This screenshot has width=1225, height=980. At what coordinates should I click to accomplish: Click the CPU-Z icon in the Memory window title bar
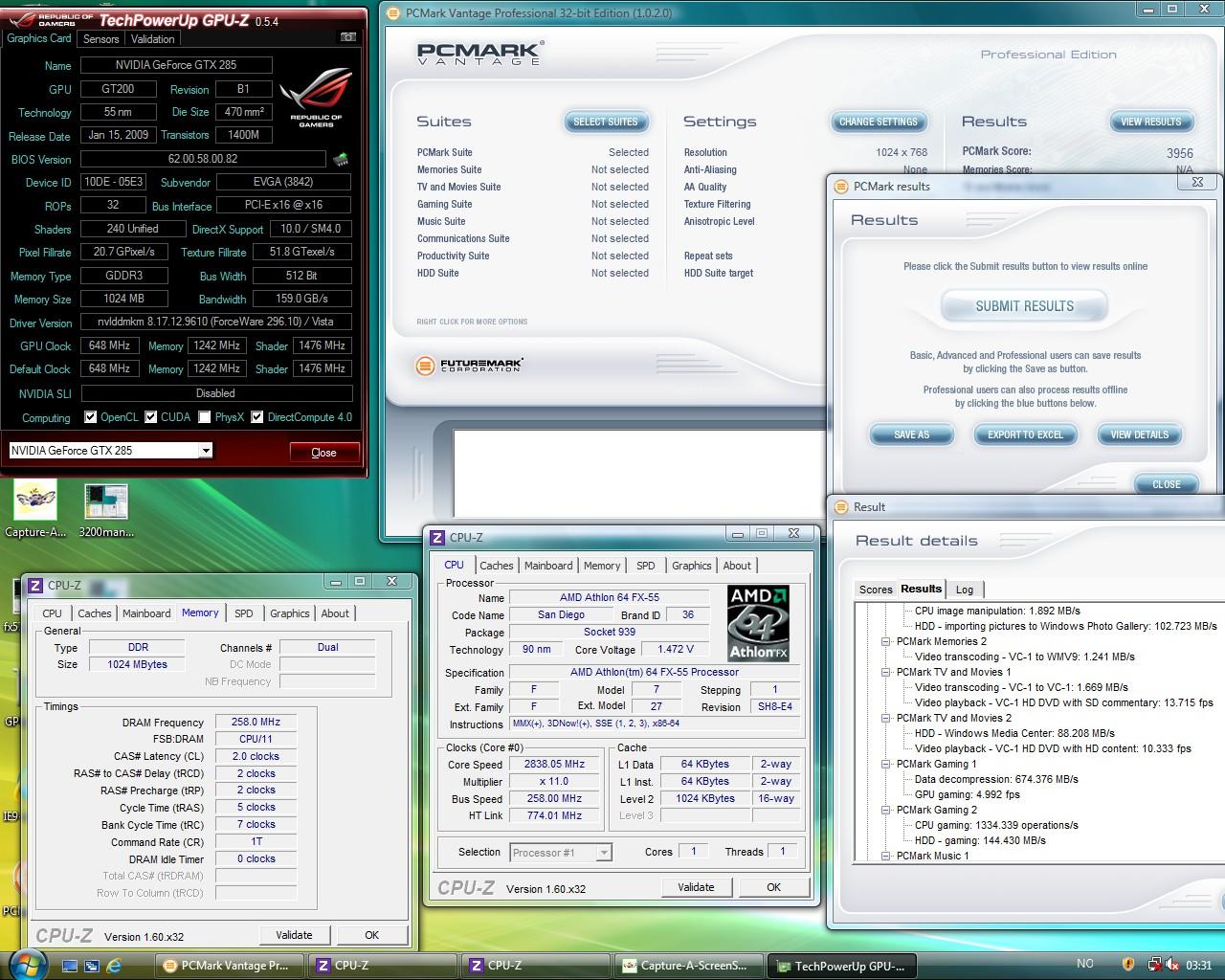[35, 586]
